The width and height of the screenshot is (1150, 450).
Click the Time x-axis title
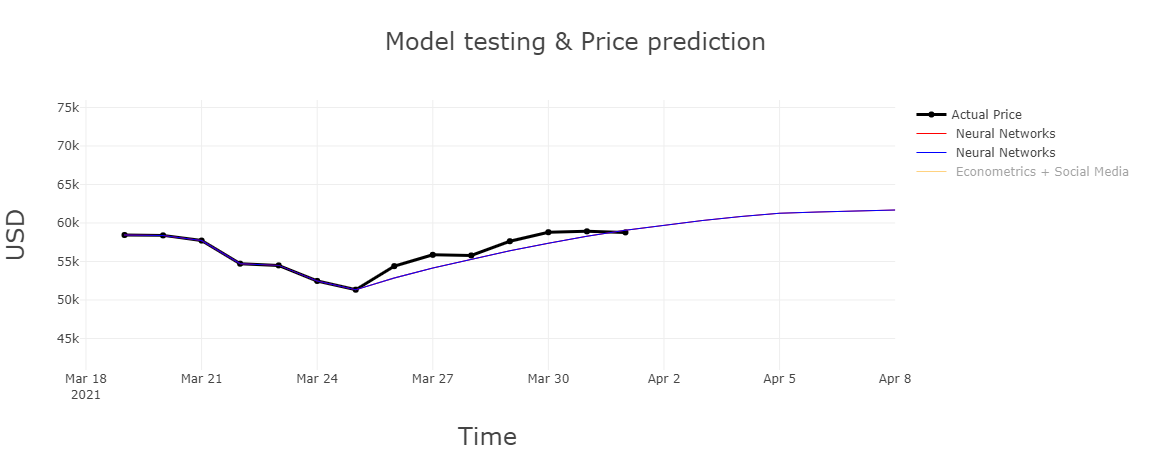coord(487,436)
